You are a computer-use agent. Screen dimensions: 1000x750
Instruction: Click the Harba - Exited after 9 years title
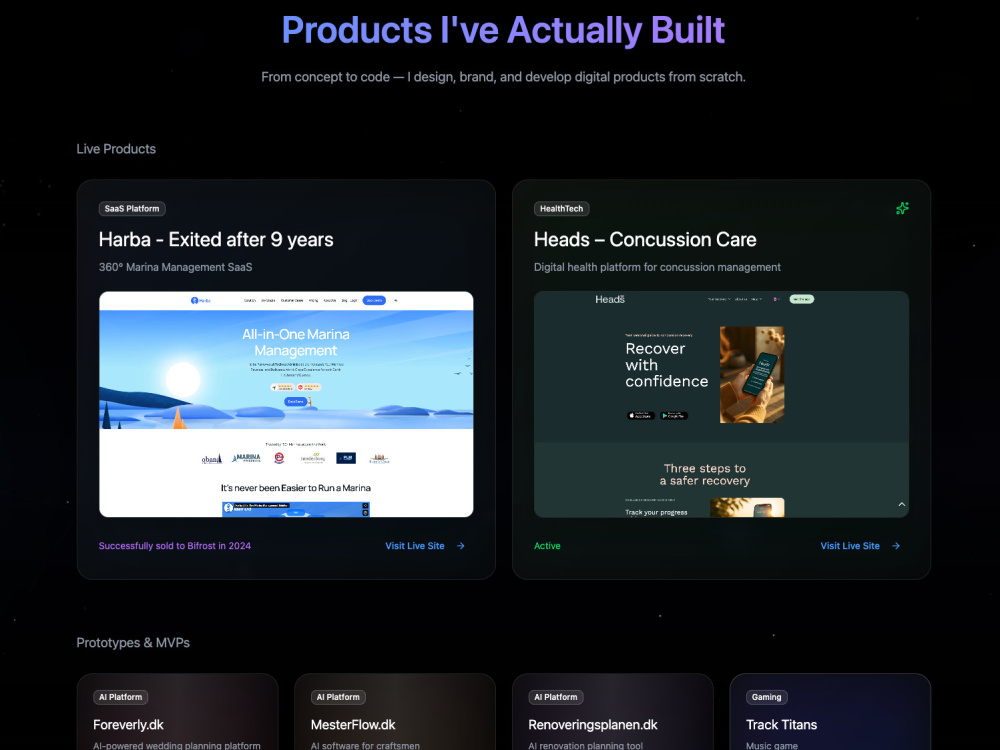click(216, 240)
